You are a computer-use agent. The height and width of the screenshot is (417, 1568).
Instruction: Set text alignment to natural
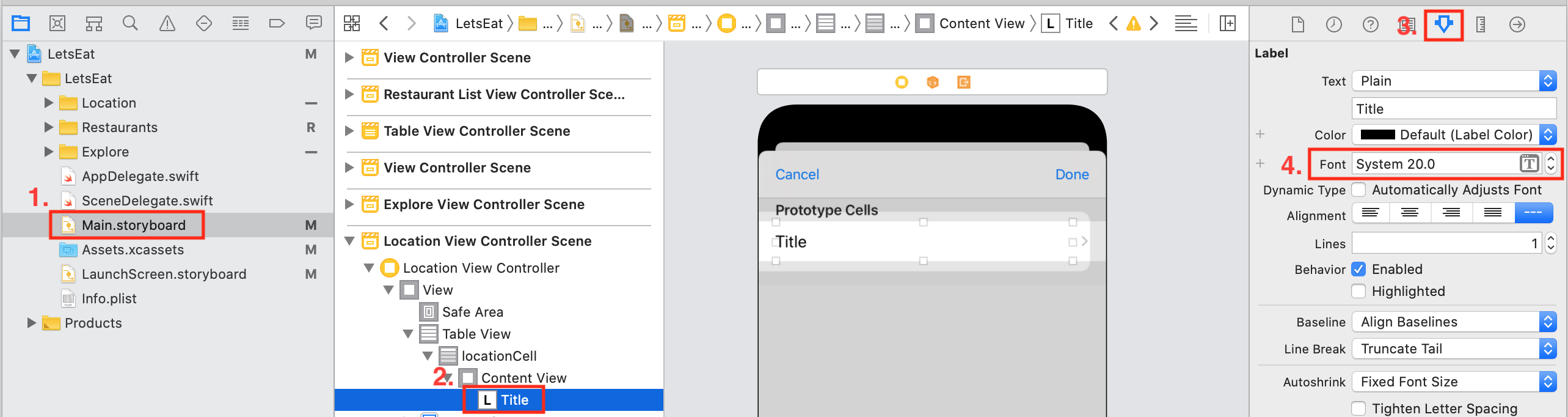click(1534, 213)
